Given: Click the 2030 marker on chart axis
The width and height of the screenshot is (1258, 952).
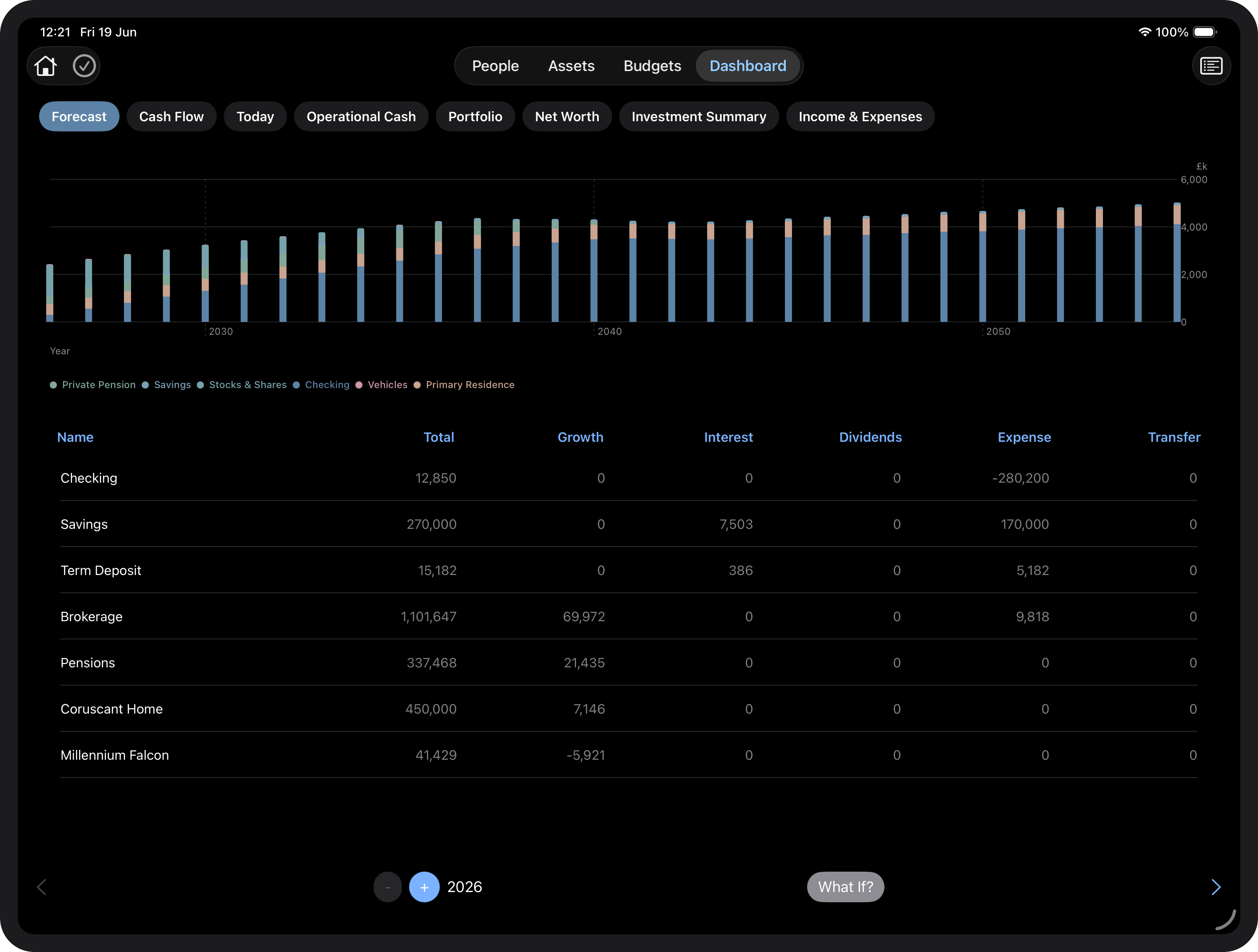Looking at the screenshot, I should 221,331.
